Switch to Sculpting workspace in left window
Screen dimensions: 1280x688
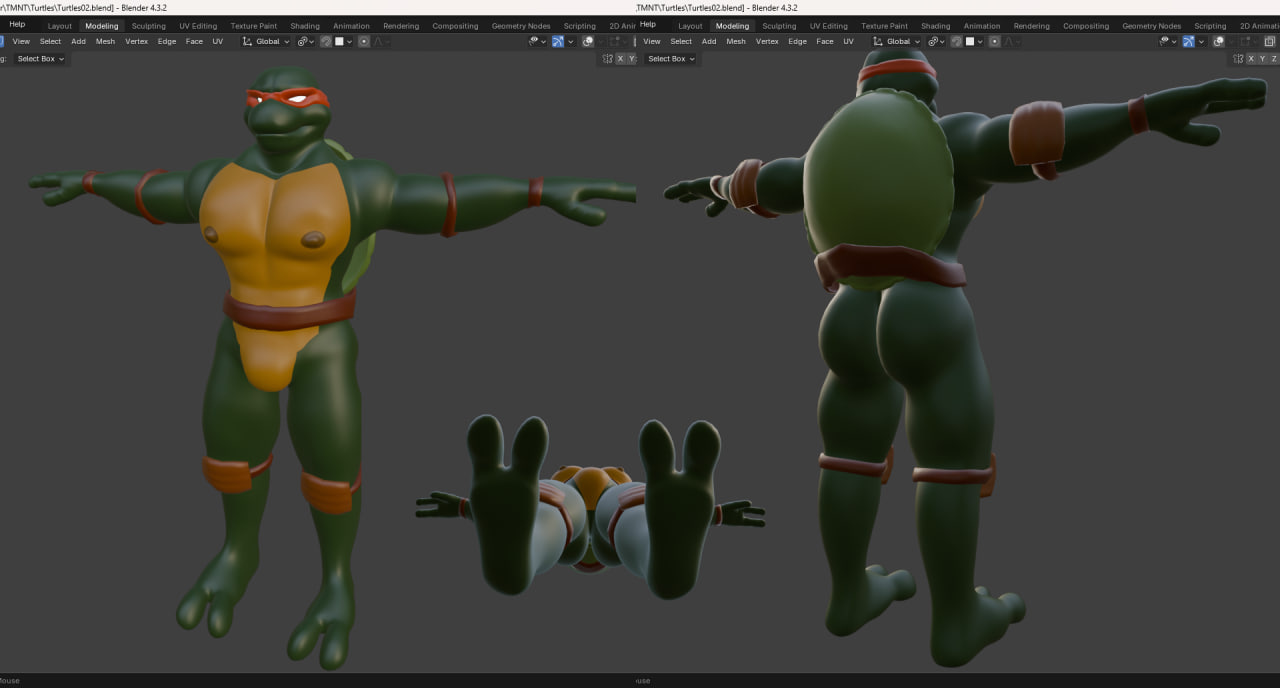(149, 26)
